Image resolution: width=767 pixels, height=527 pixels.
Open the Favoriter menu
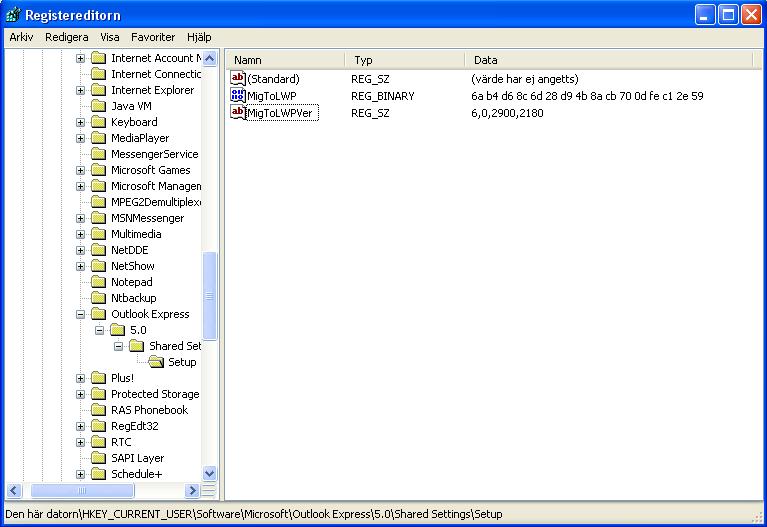click(153, 37)
